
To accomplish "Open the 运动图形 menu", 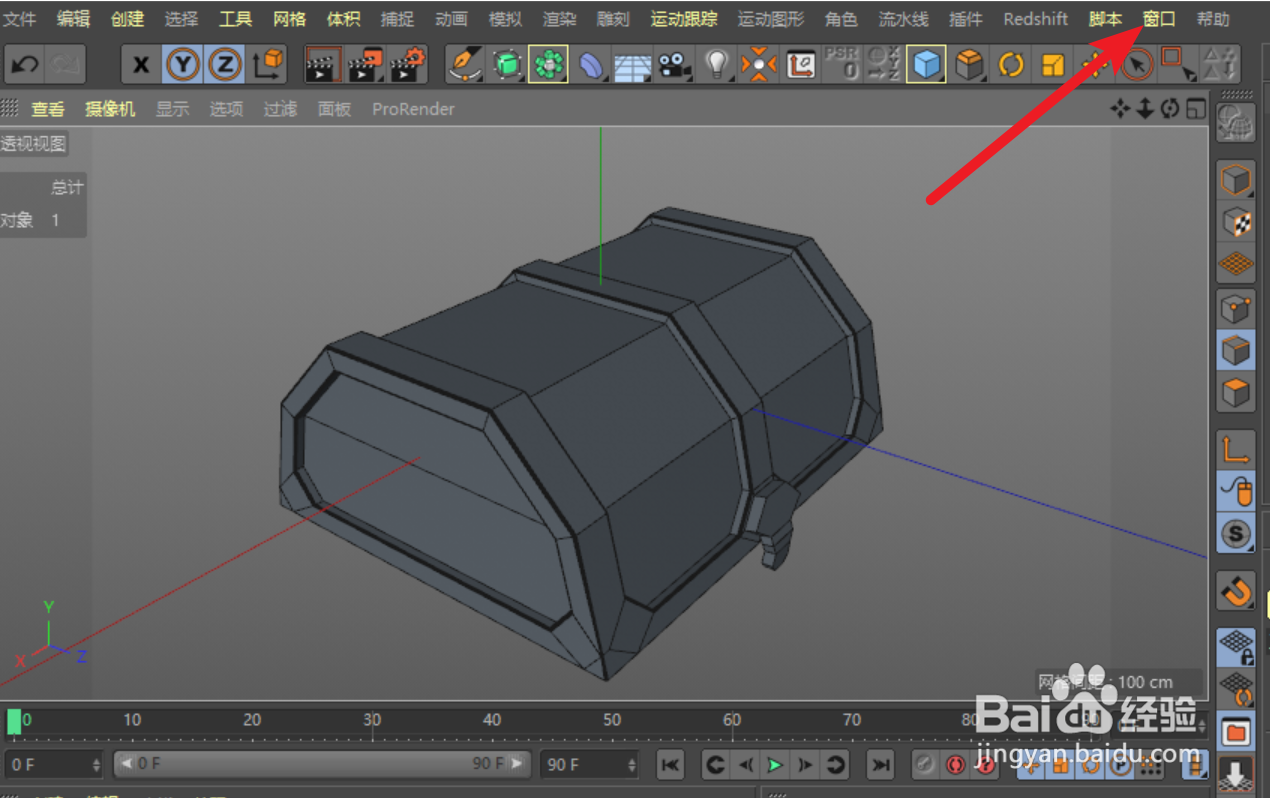I will point(771,19).
